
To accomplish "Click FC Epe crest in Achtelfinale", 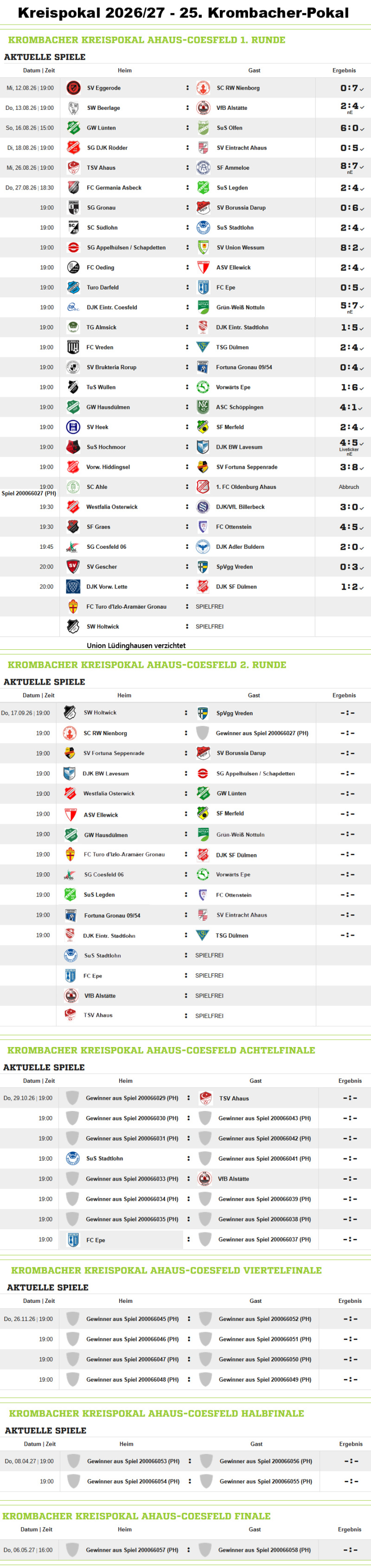I will click(72, 1239).
